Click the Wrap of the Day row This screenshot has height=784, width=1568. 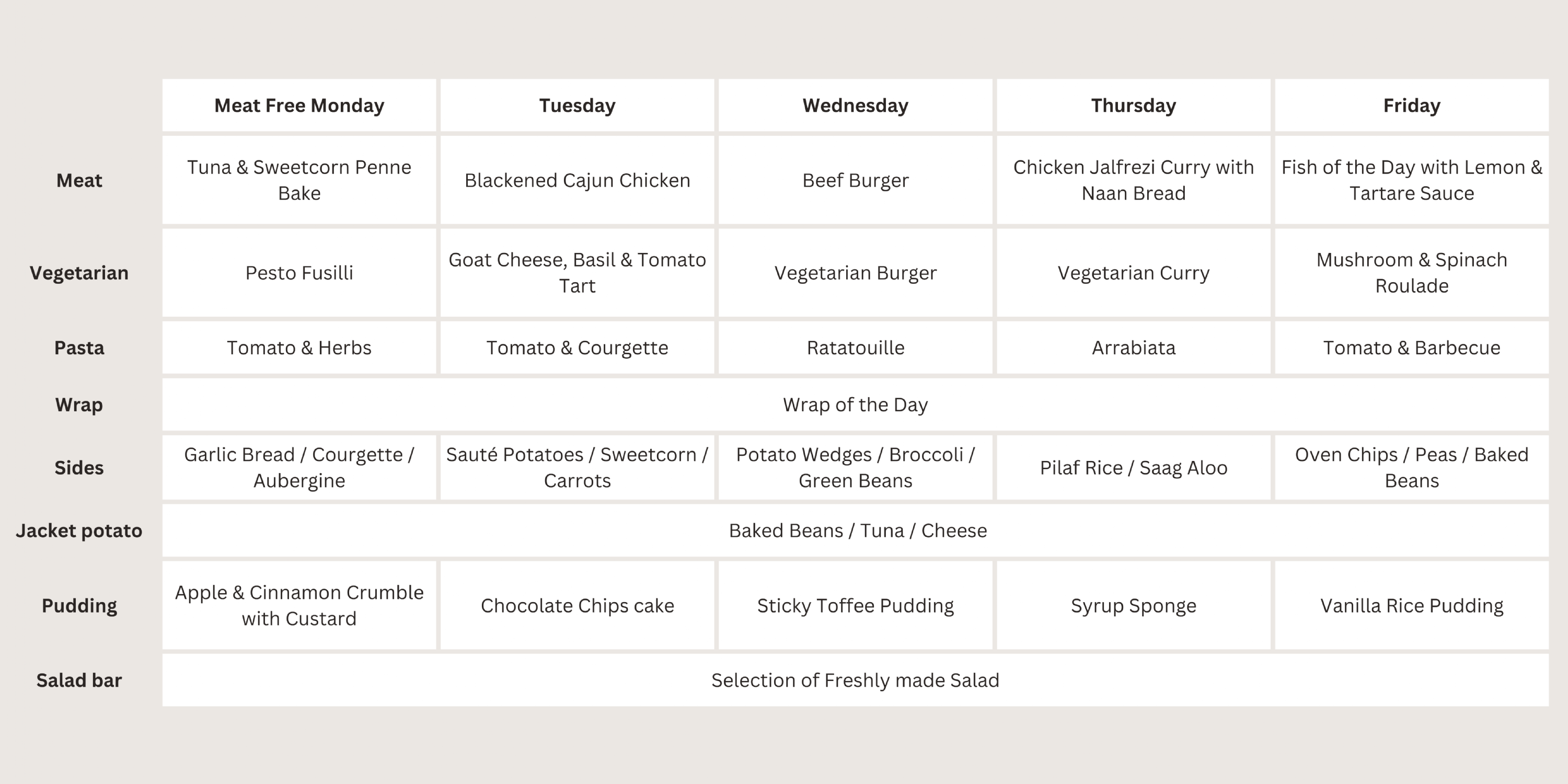click(x=855, y=405)
